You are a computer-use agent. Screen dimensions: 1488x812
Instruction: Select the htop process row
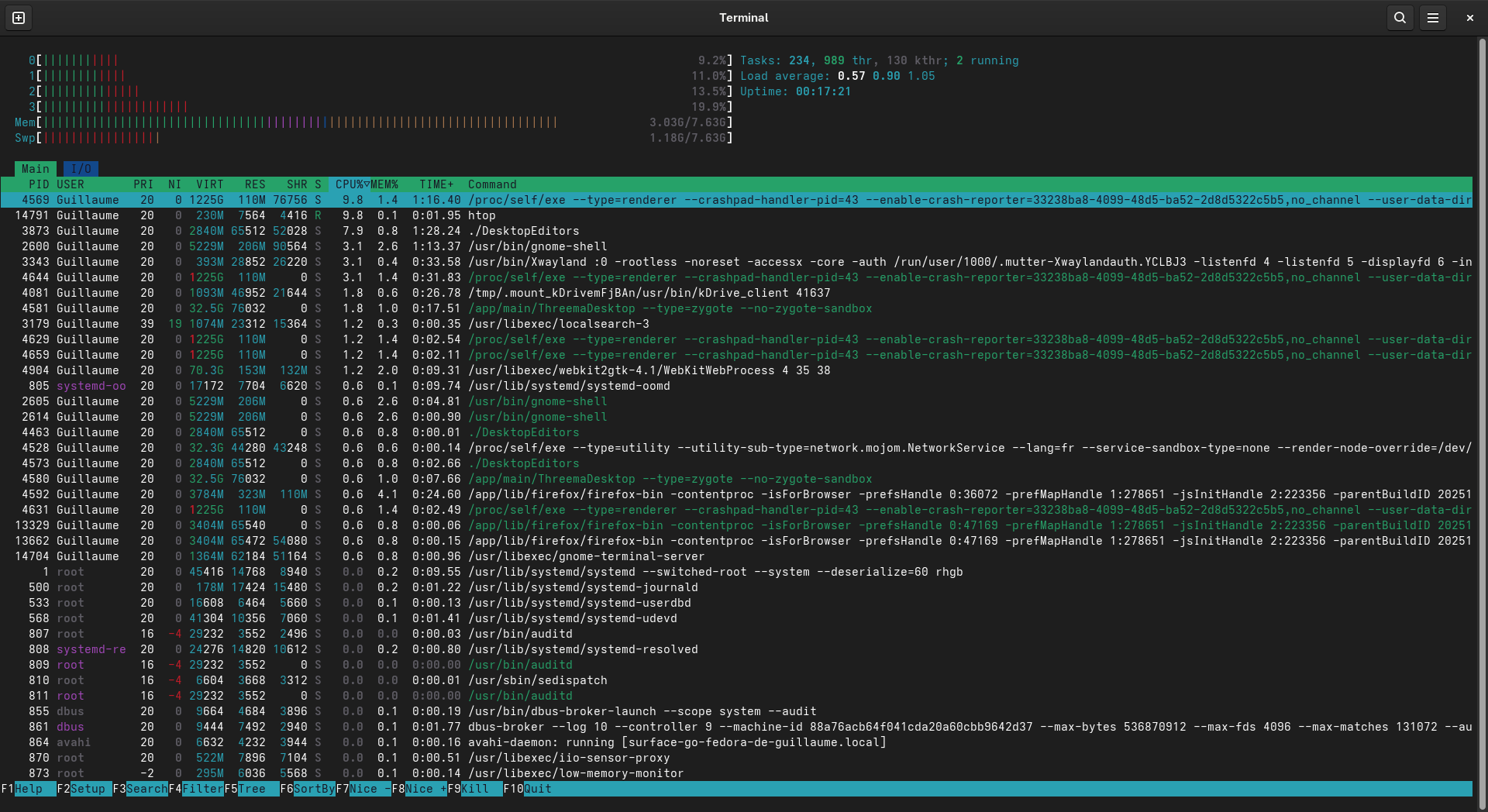481,215
